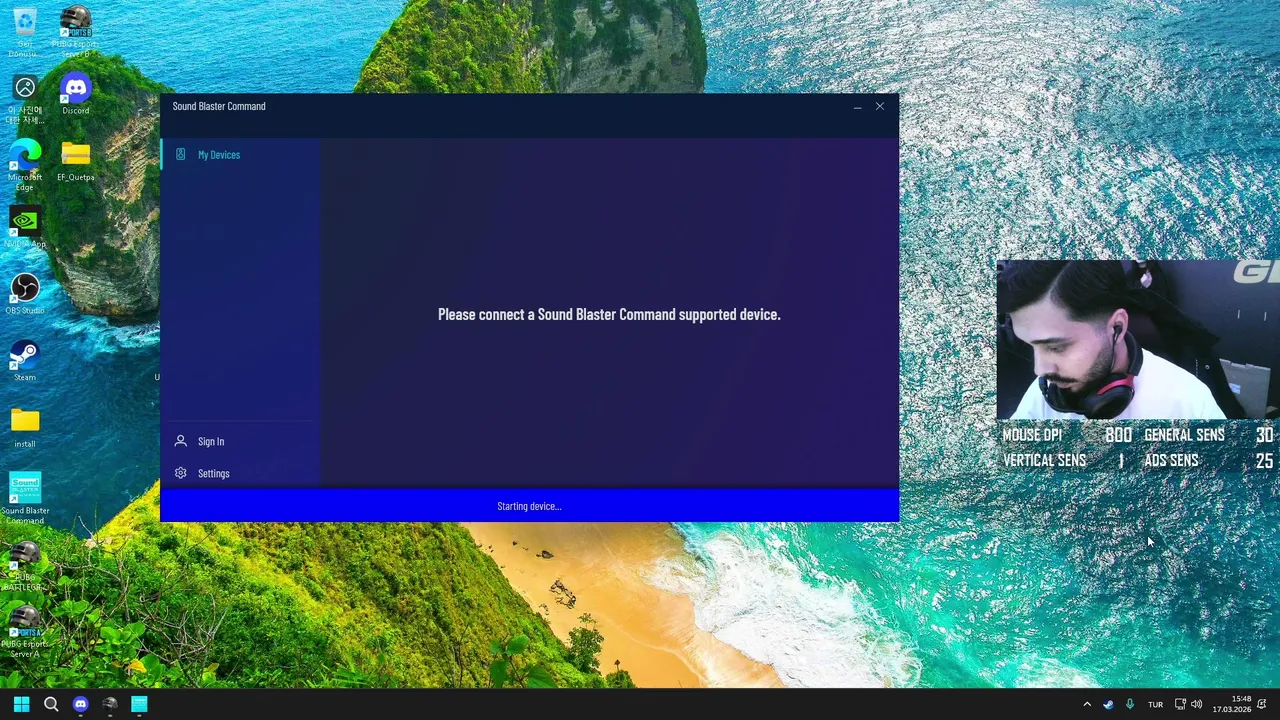Select the Microsoft Edge desktop shortcut

(25, 165)
